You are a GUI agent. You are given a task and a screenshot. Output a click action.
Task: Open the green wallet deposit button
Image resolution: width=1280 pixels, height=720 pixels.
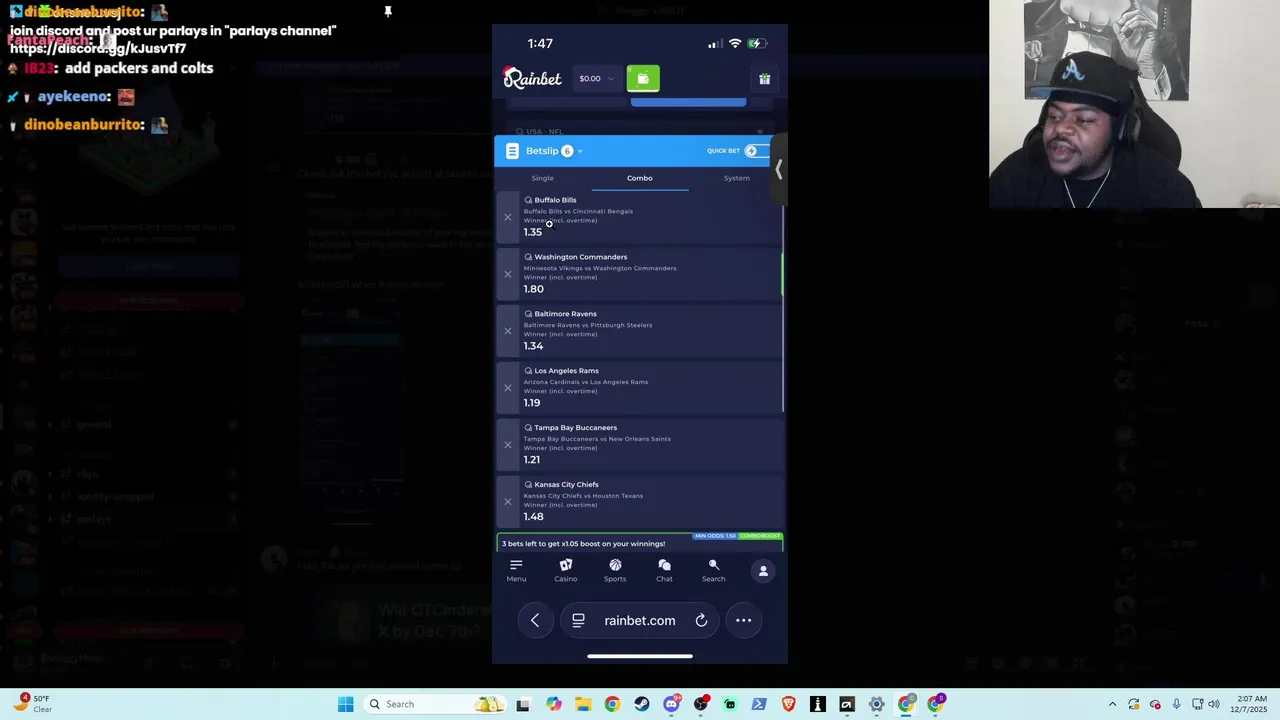click(643, 78)
